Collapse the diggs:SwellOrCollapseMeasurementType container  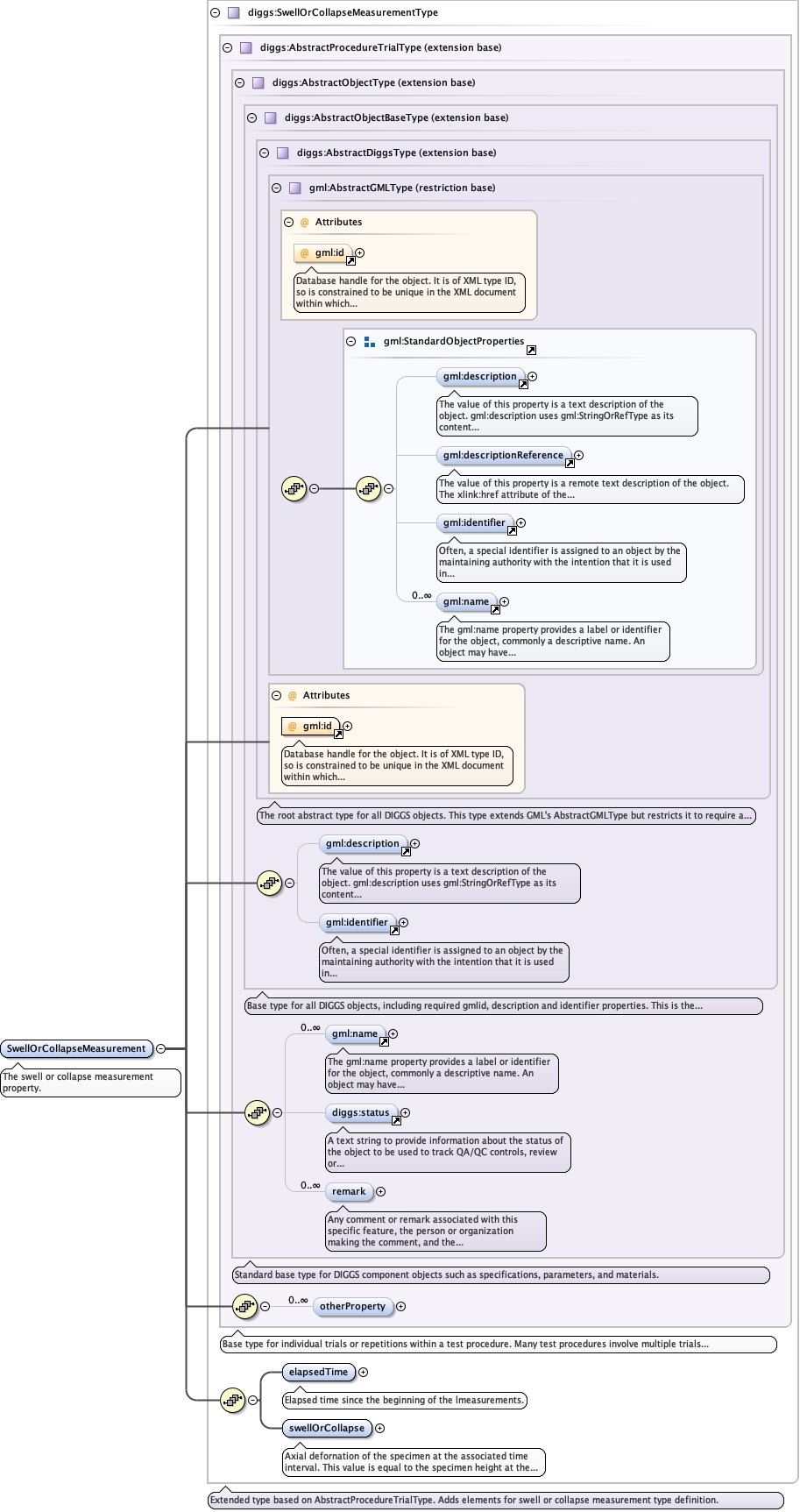coord(215,13)
